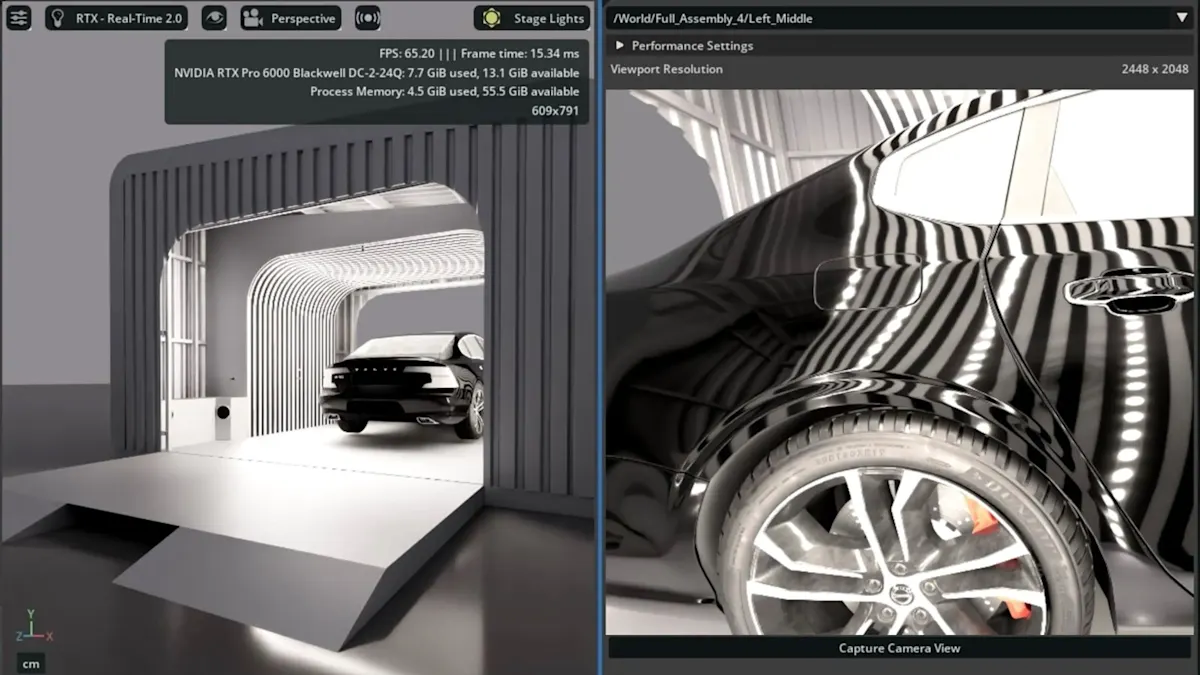Click the 609x791 viewport size text

(555, 110)
